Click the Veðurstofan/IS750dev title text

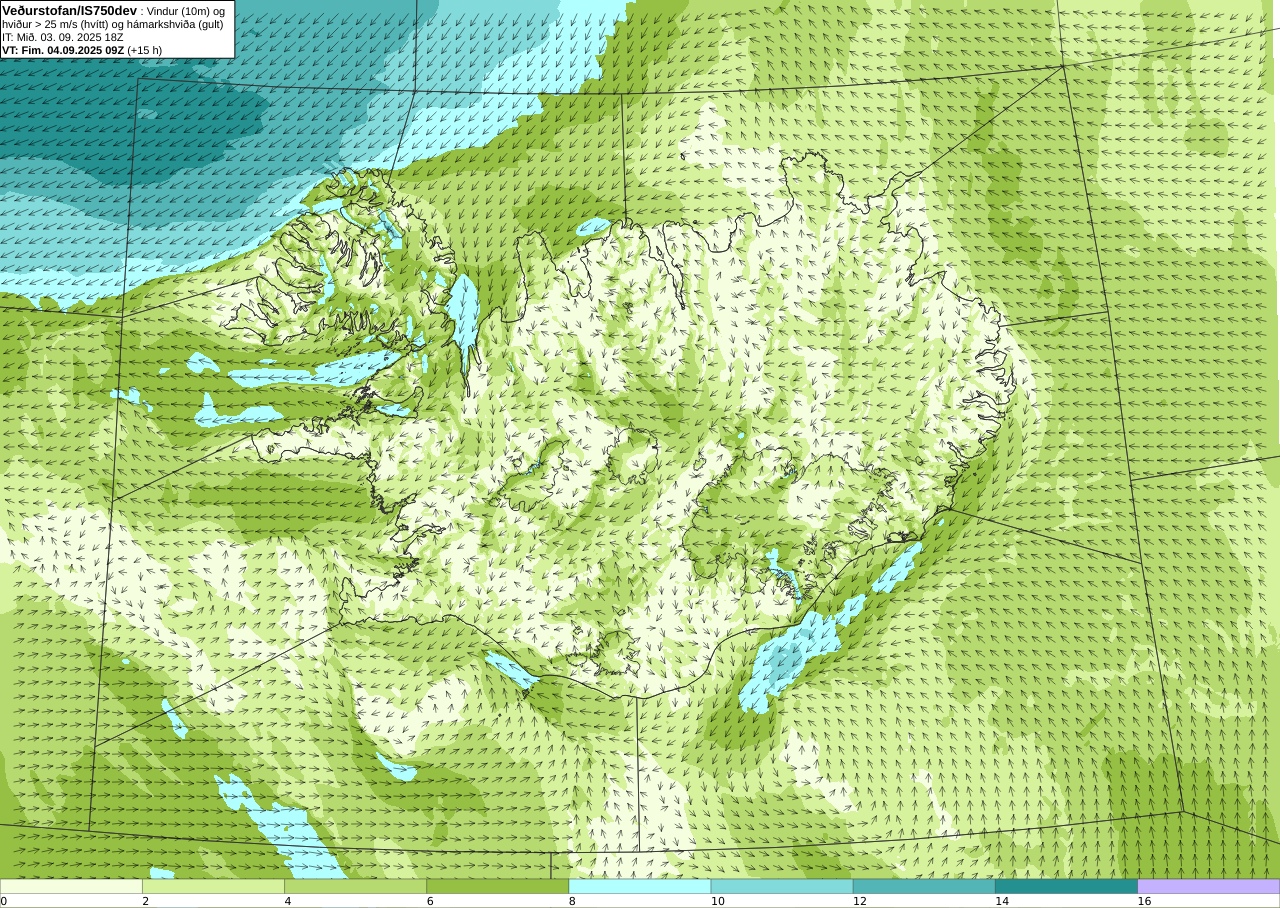click(70, 10)
